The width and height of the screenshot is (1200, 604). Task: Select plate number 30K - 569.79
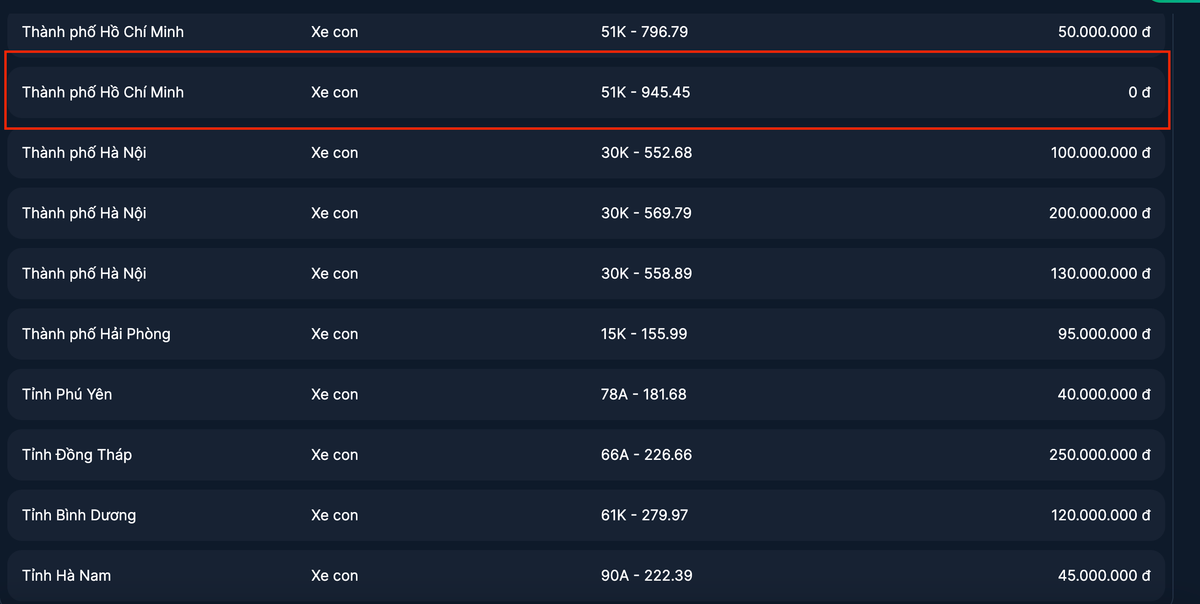(646, 213)
